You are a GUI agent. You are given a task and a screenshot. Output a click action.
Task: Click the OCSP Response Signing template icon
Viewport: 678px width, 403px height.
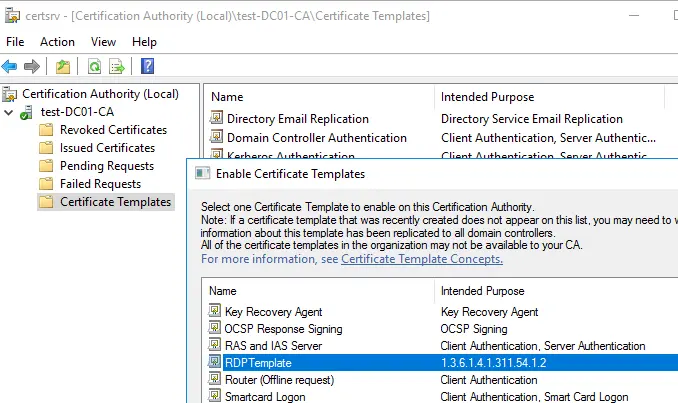click(214, 328)
